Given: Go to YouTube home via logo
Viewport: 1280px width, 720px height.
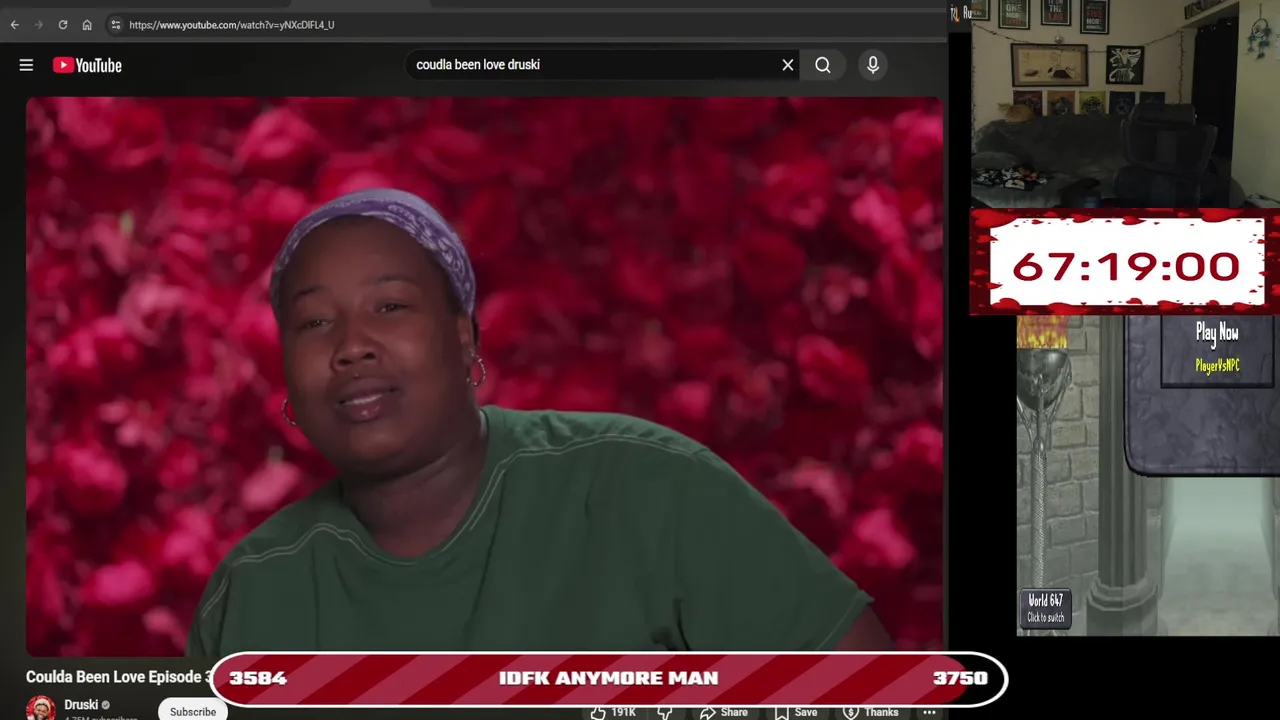Looking at the screenshot, I should pos(87,65).
